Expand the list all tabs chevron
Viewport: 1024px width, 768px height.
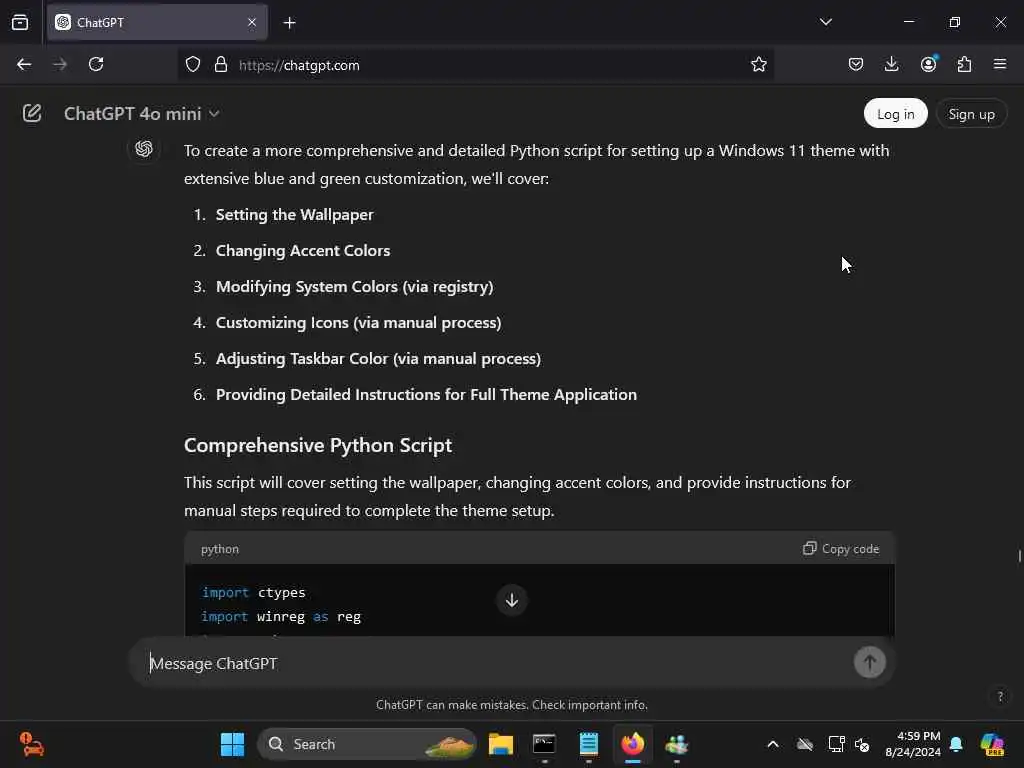pos(825,22)
